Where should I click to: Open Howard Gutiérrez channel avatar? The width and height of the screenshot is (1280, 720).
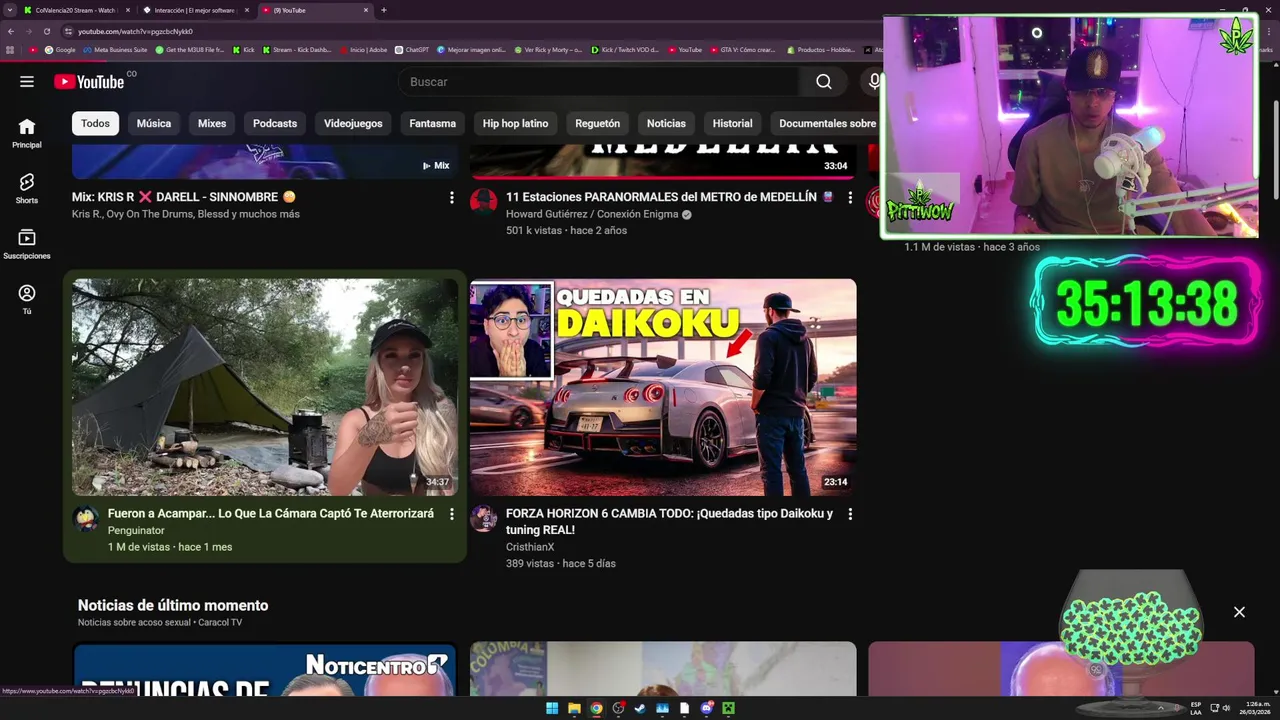[x=483, y=201]
